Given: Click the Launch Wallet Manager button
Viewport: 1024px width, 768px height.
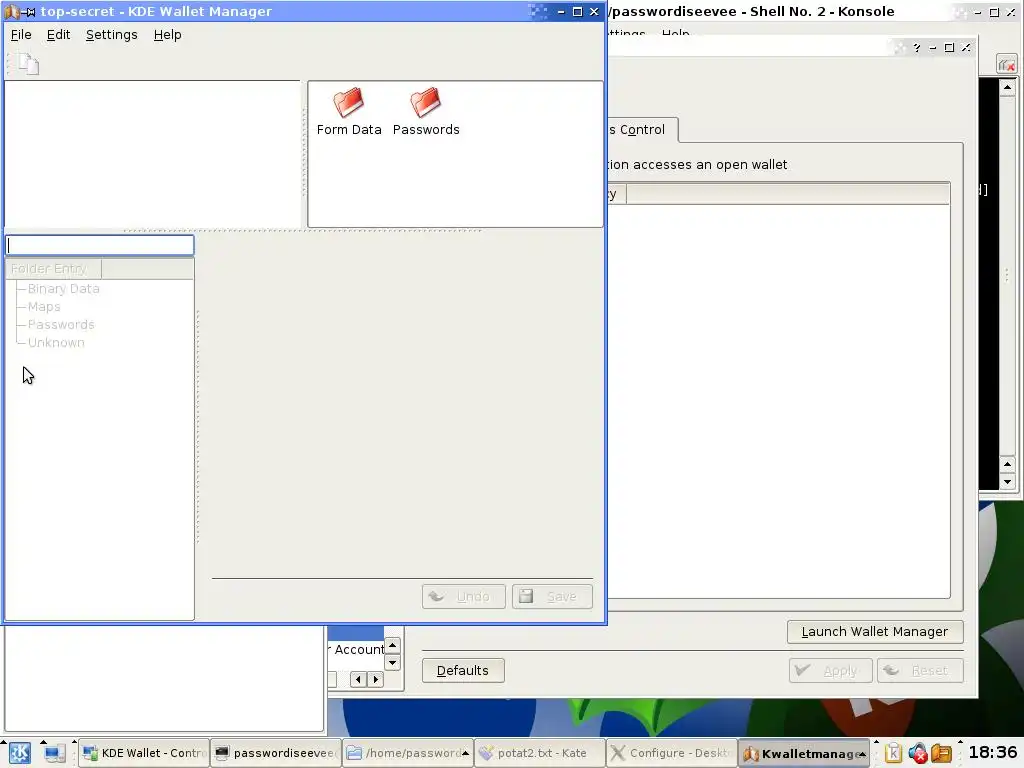Looking at the screenshot, I should pos(875,632).
